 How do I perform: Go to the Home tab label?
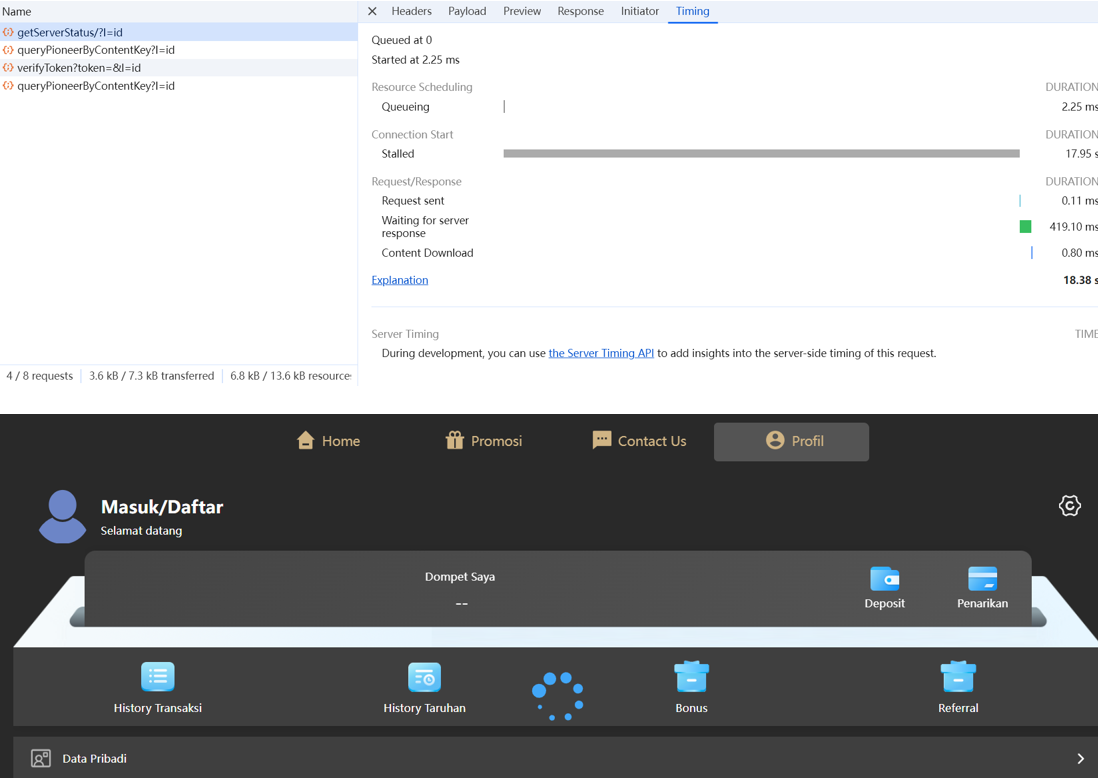click(341, 441)
